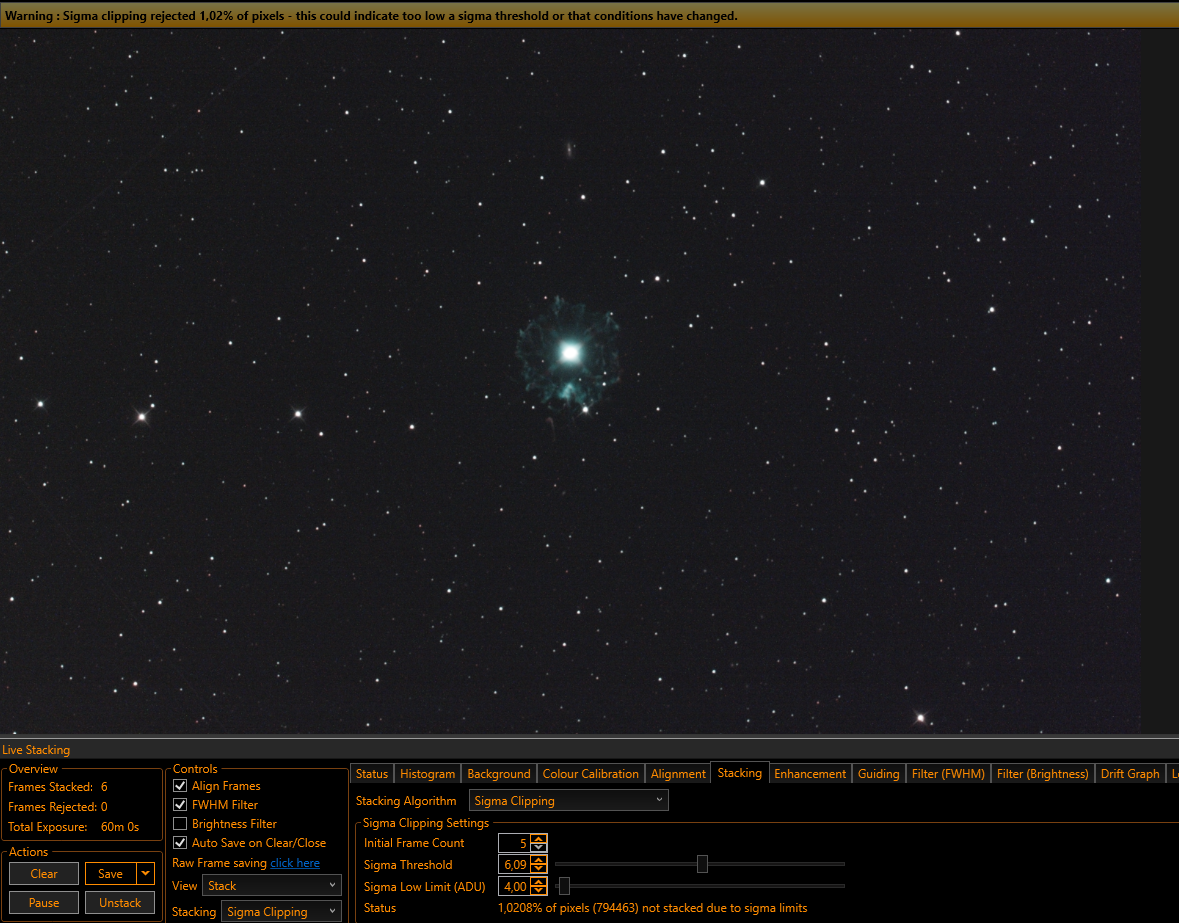
Task: Open the Enhancement tab
Action: [810, 773]
